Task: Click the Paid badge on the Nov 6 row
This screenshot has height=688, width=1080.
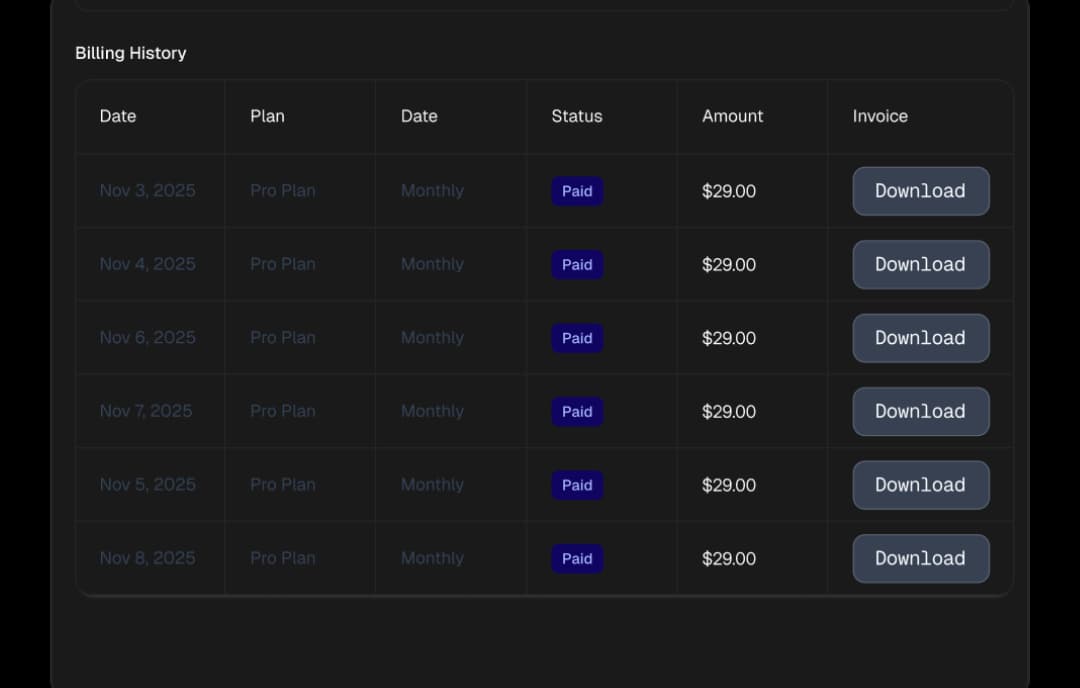Action: click(577, 338)
